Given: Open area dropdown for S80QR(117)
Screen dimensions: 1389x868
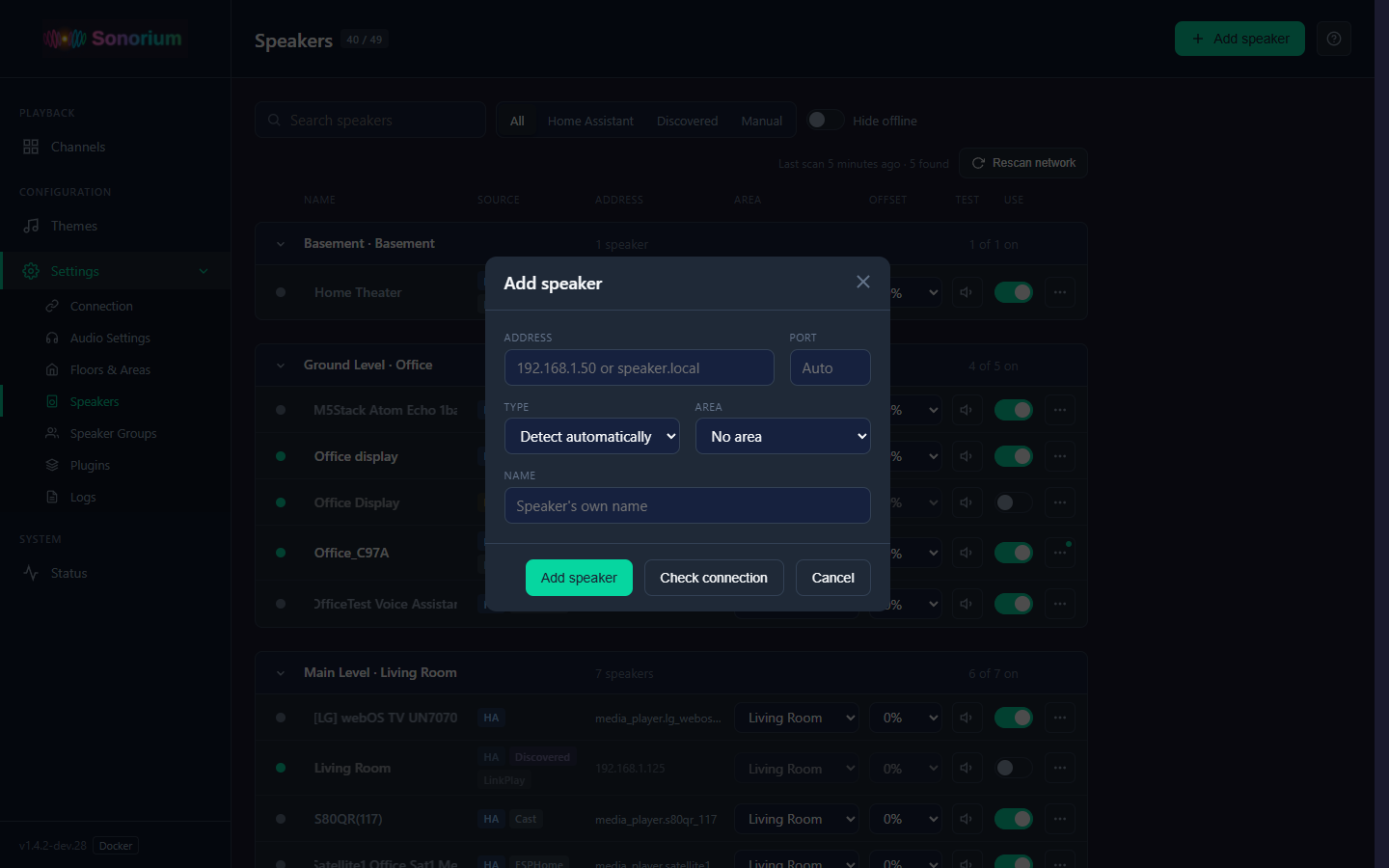Looking at the screenshot, I should click(x=797, y=819).
